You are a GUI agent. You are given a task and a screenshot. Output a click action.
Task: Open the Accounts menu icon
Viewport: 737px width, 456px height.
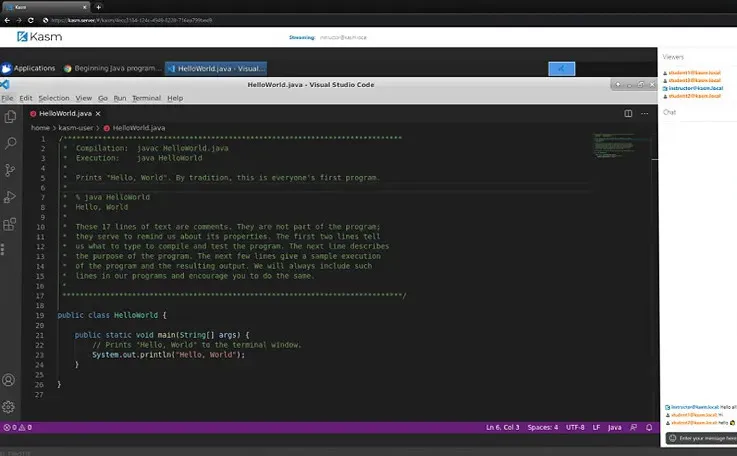point(9,381)
